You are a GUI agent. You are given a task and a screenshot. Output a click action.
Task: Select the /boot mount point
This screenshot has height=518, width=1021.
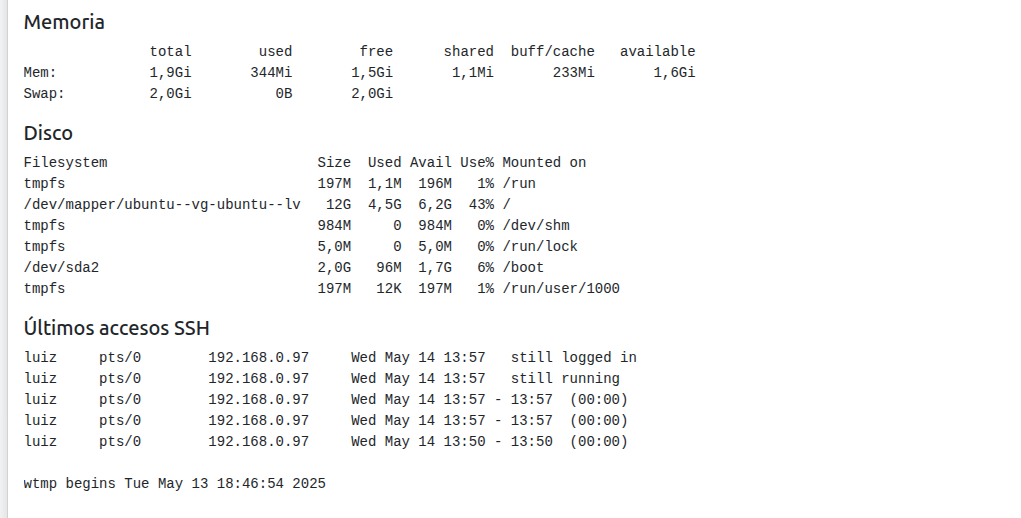(x=523, y=267)
